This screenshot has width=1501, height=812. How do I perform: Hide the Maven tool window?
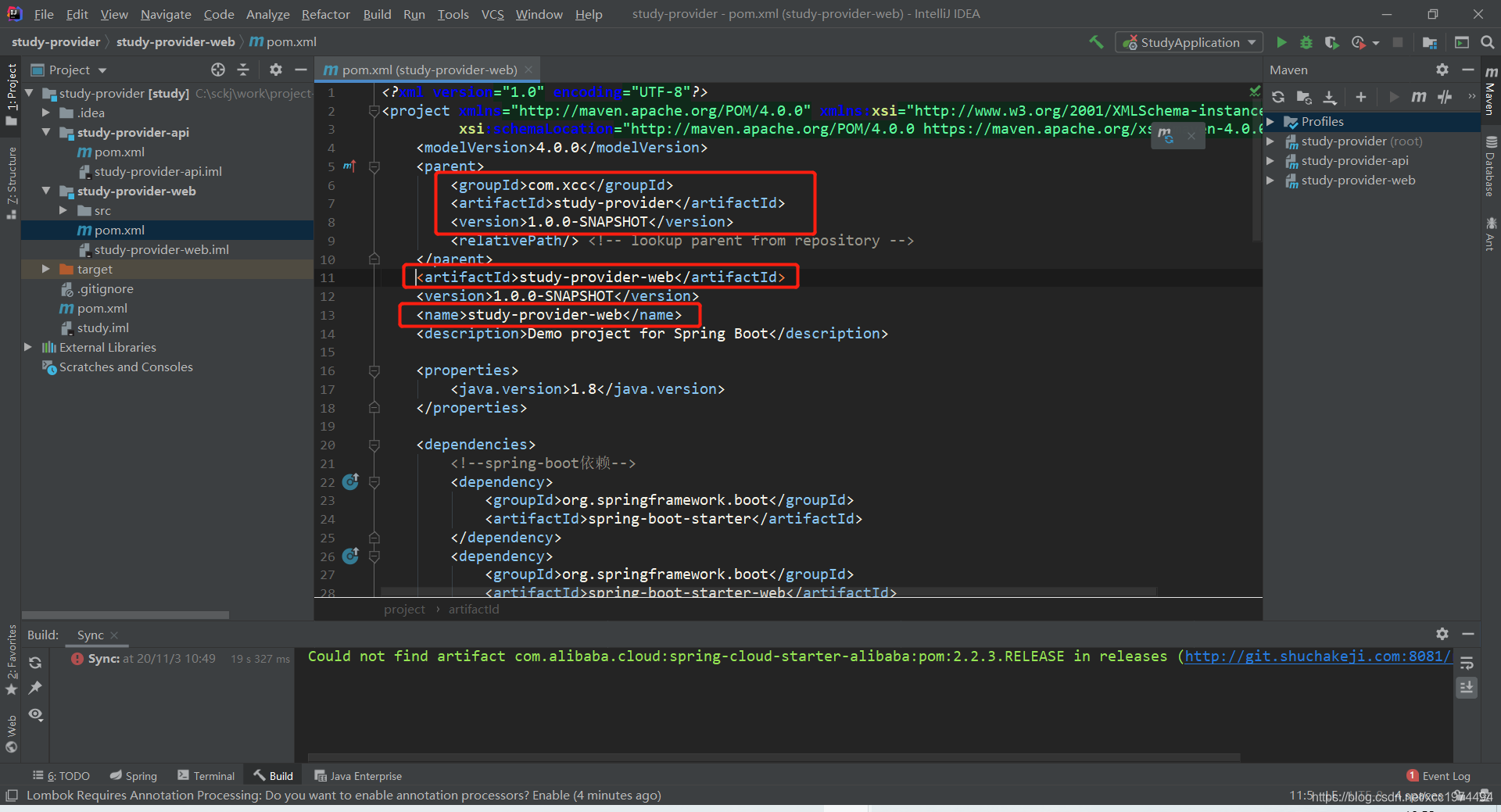[x=1467, y=70]
